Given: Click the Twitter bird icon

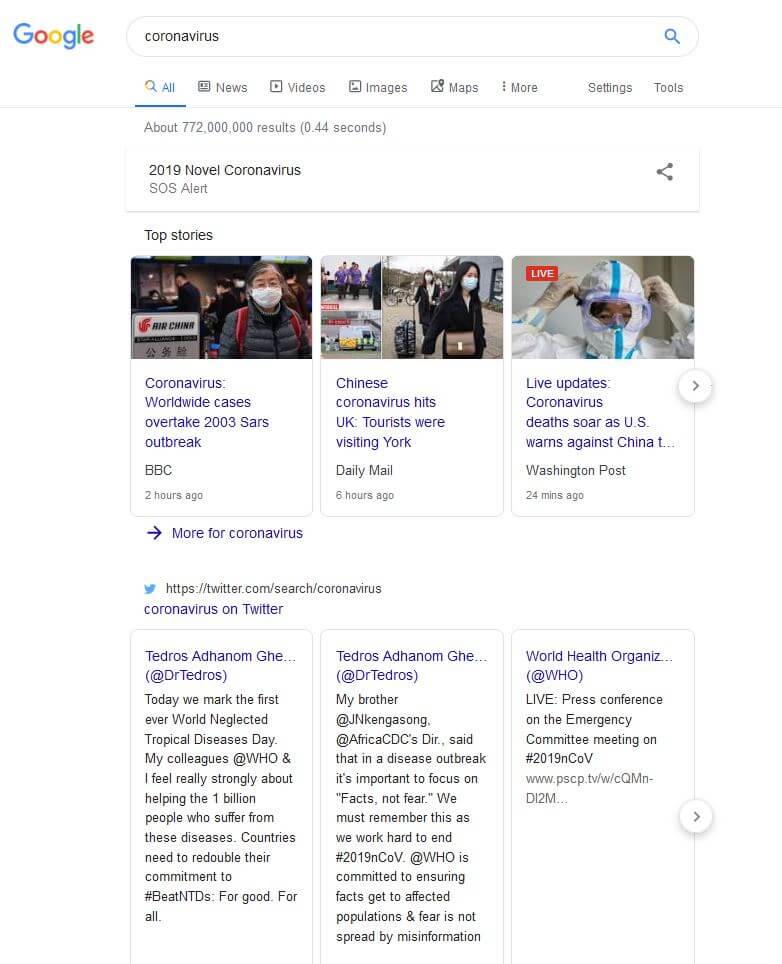Looking at the screenshot, I should point(150,589).
